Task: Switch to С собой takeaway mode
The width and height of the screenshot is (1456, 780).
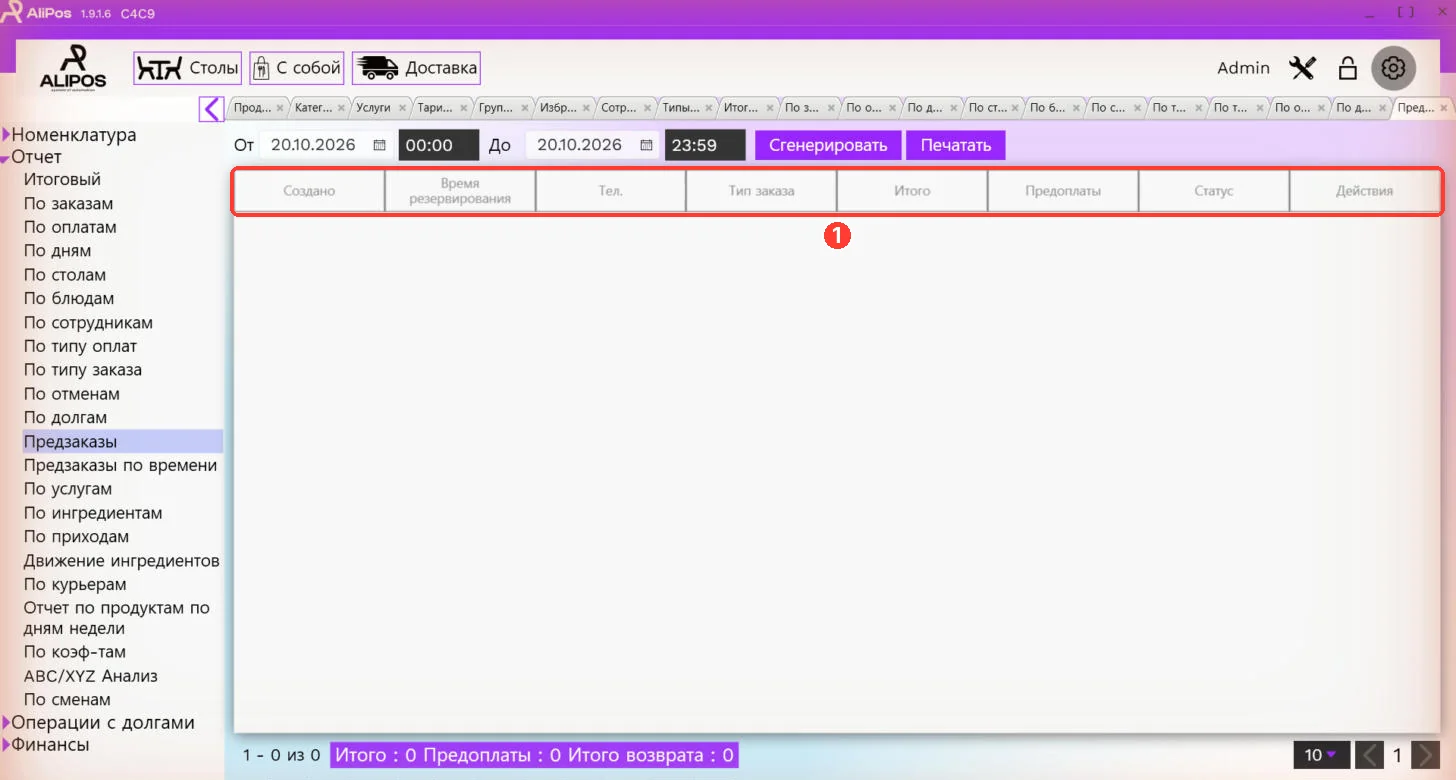Action: click(297, 68)
